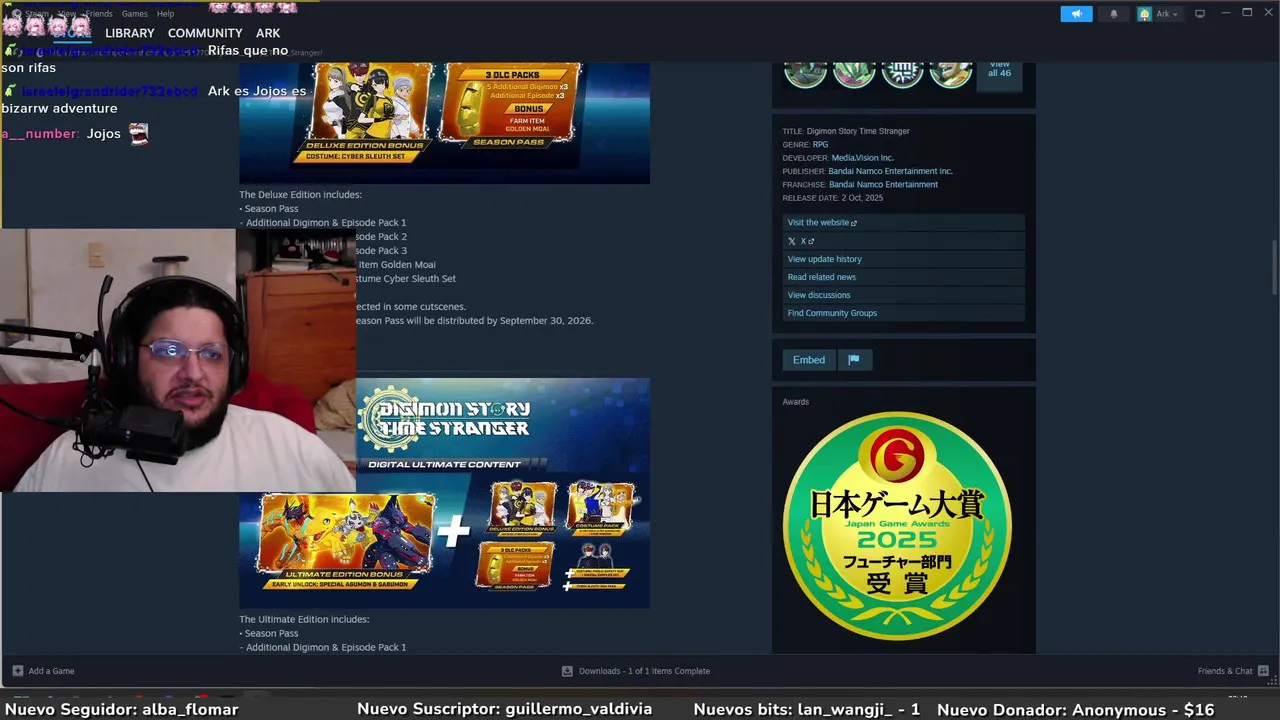This screenshot has width=1280, height=720.
Task: Click the Digital Ultimate Content banner image
Action: tap(444, 493)
